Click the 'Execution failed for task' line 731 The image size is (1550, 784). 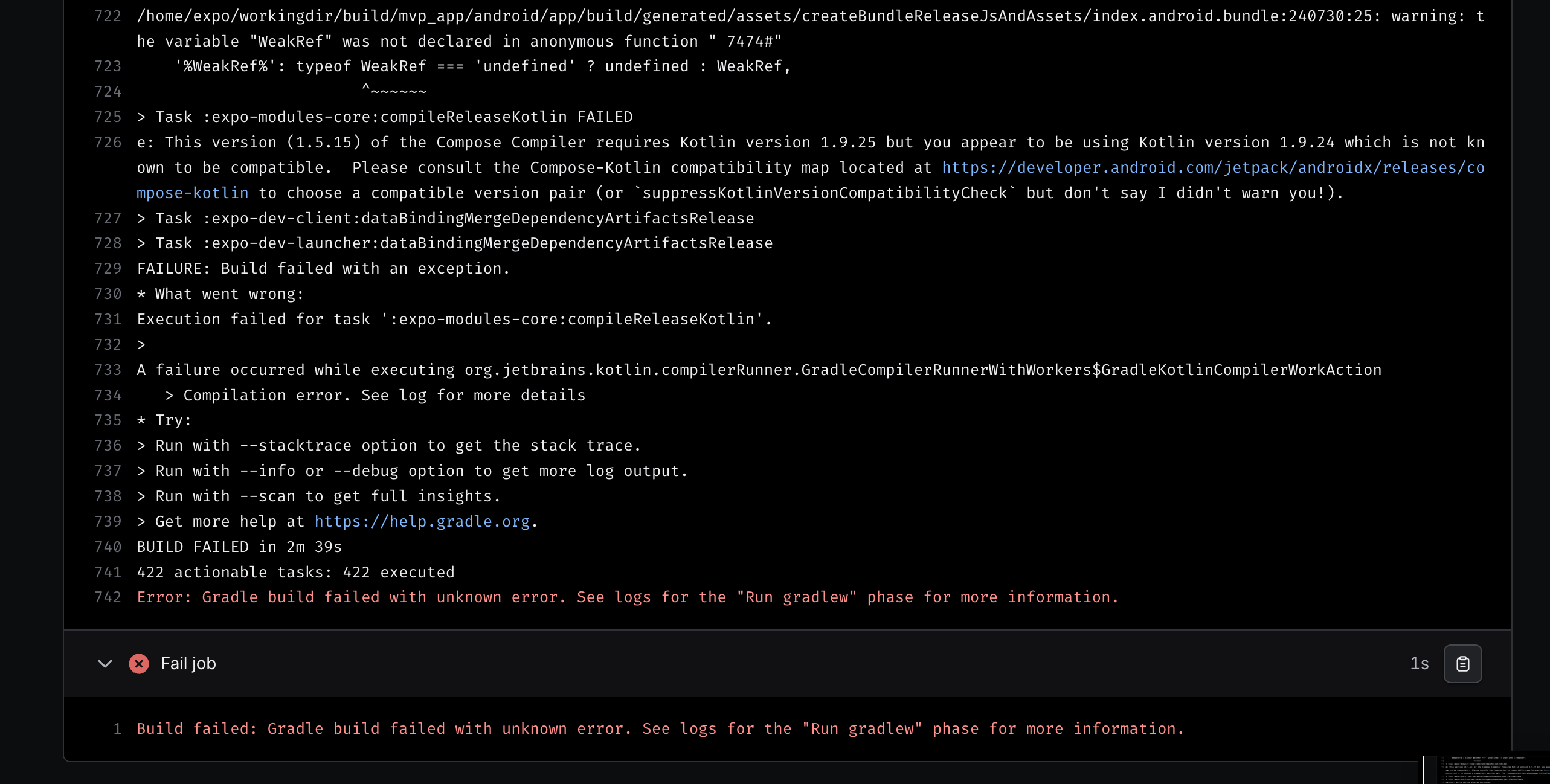coord(454,319)
